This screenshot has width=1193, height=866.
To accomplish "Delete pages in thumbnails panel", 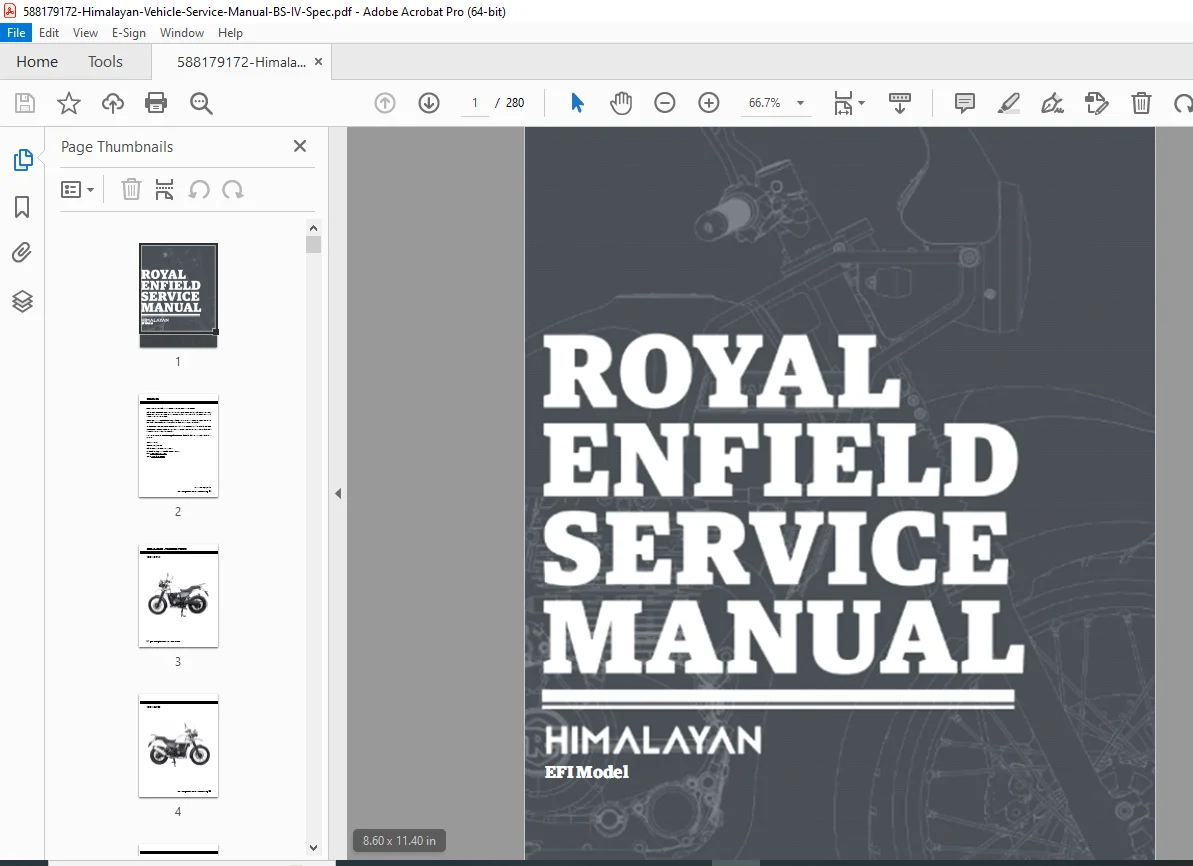I will 132,189.
